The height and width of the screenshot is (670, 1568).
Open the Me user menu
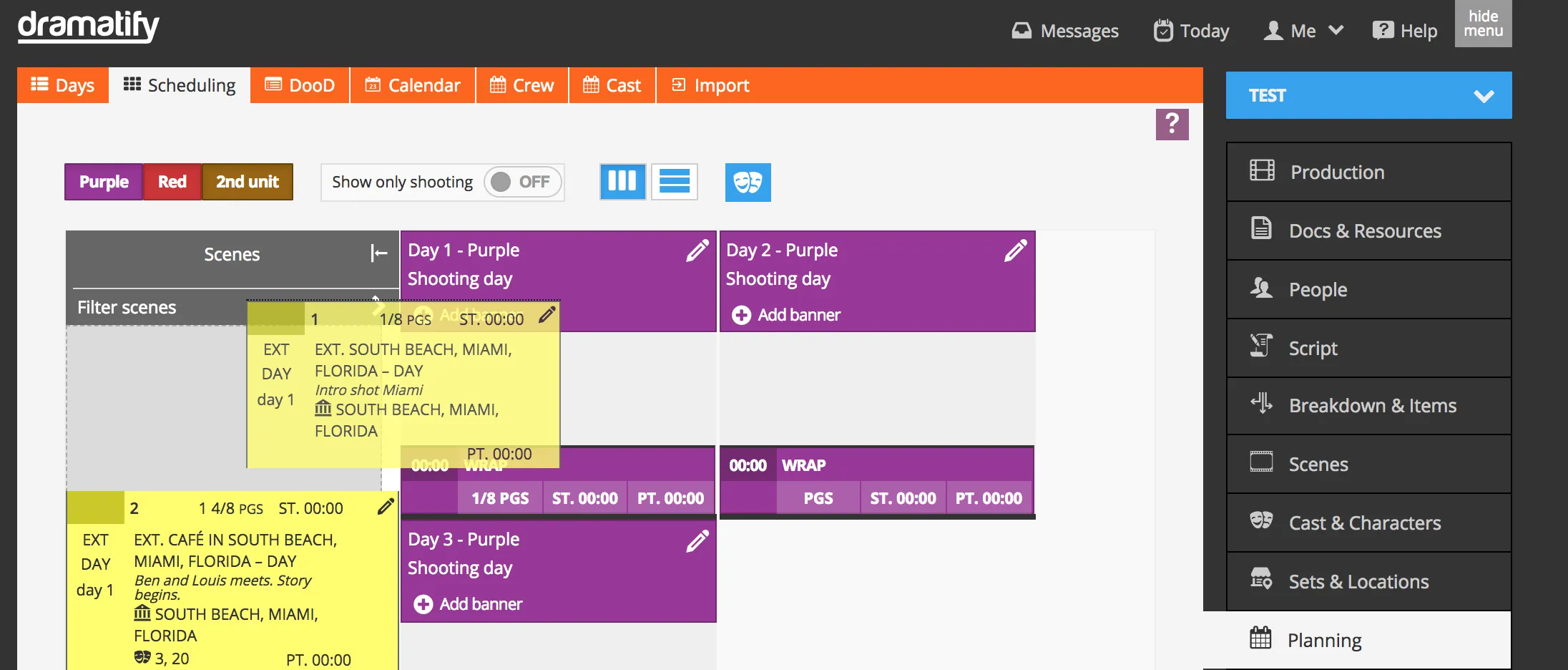[1303, 31]
